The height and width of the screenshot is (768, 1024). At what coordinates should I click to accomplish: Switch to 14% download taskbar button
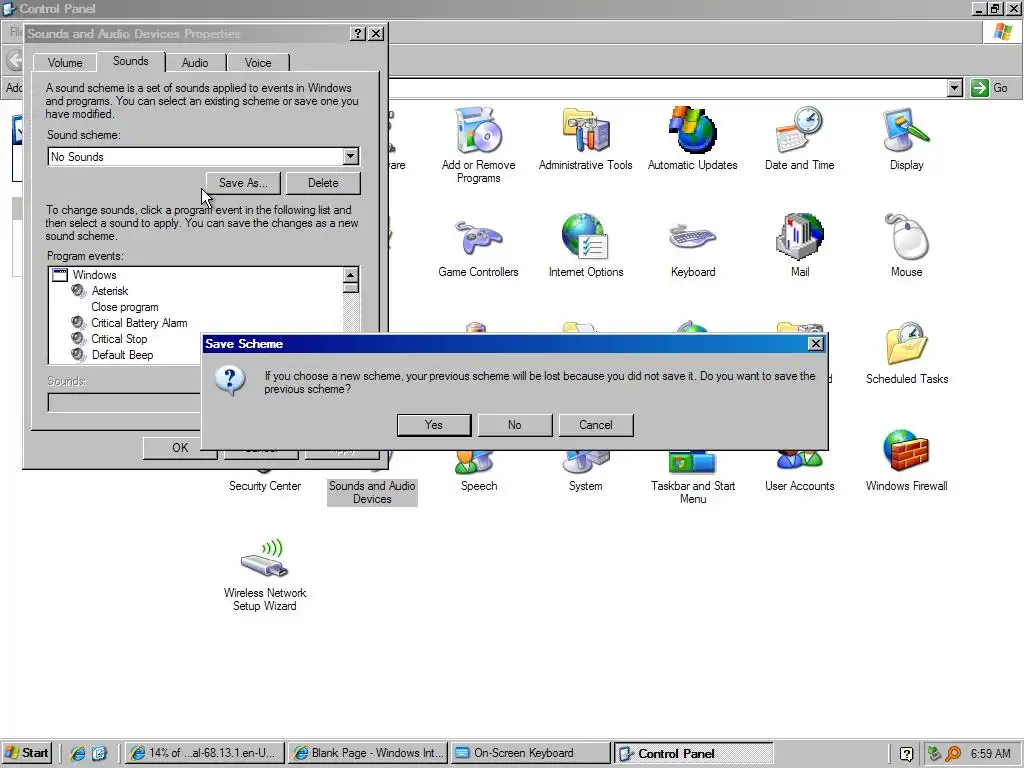coord(206,753)
